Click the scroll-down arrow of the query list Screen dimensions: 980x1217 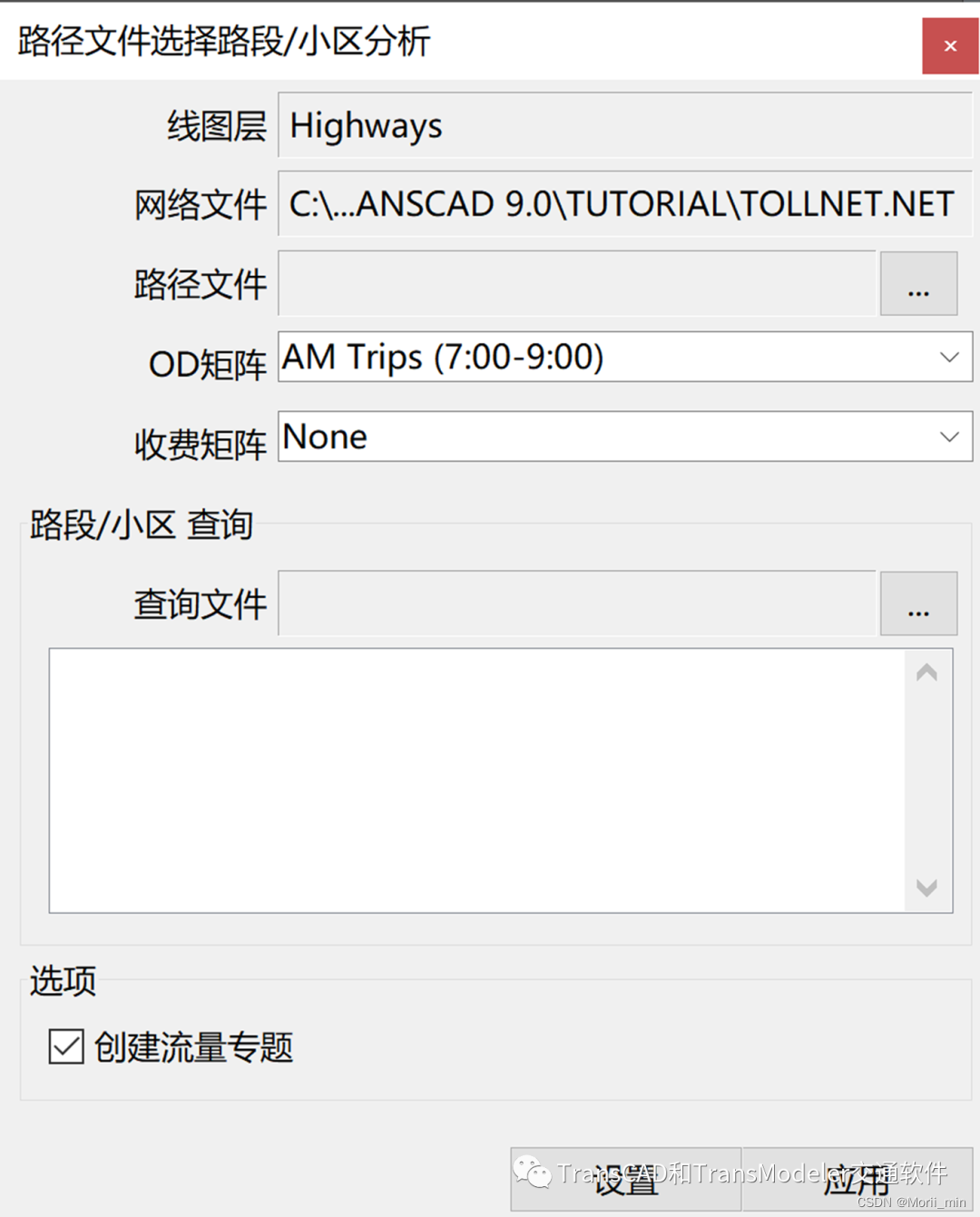point(926,888)
